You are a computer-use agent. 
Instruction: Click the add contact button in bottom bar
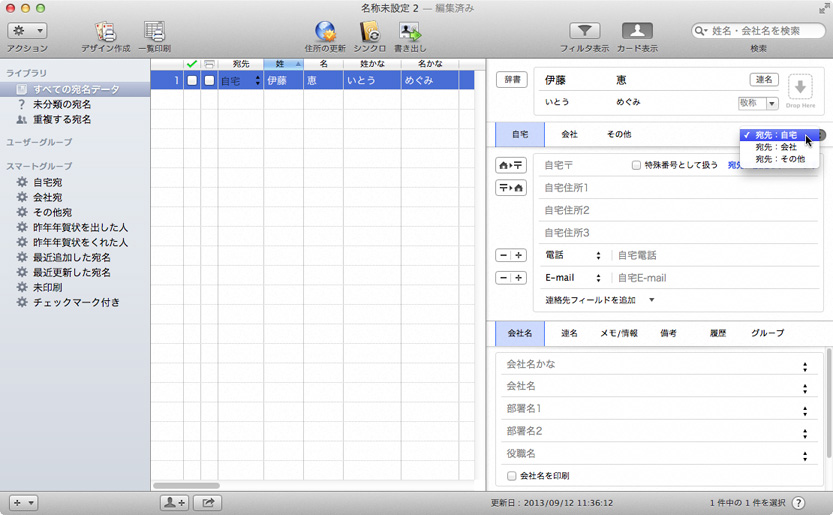[x=173, y=502]
